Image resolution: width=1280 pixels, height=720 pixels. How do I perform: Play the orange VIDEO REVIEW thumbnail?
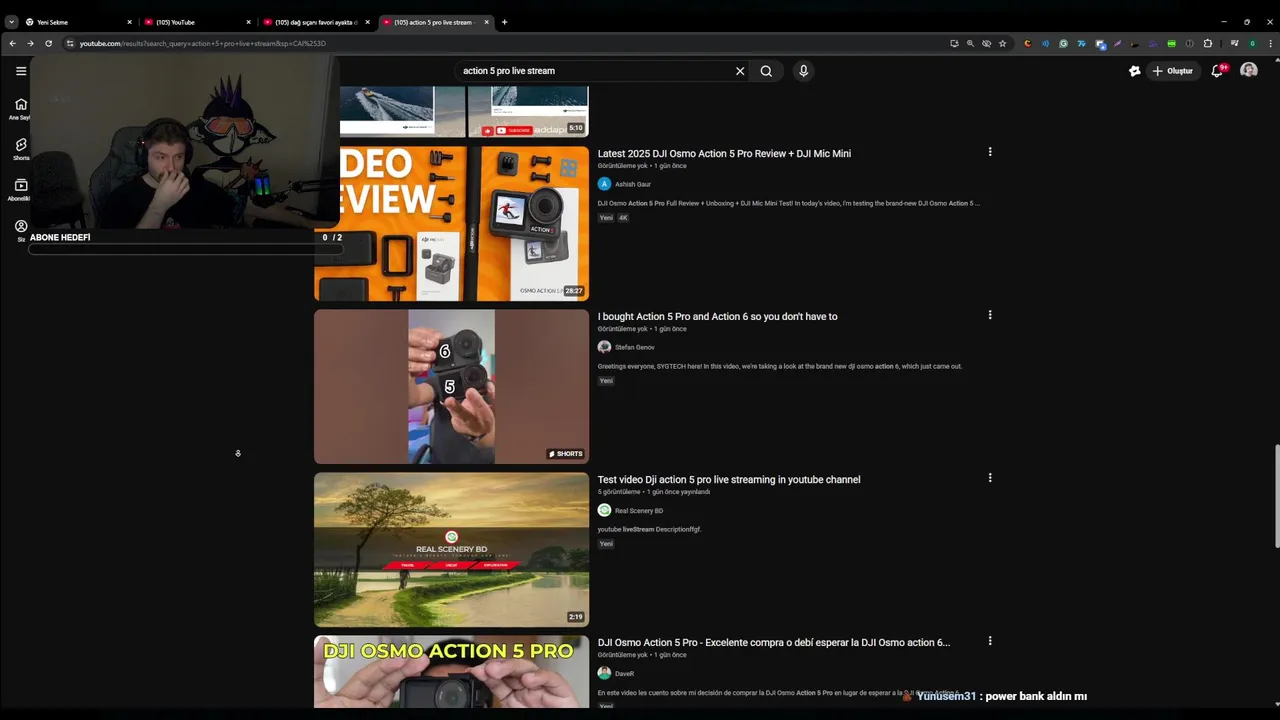[451, 224]
